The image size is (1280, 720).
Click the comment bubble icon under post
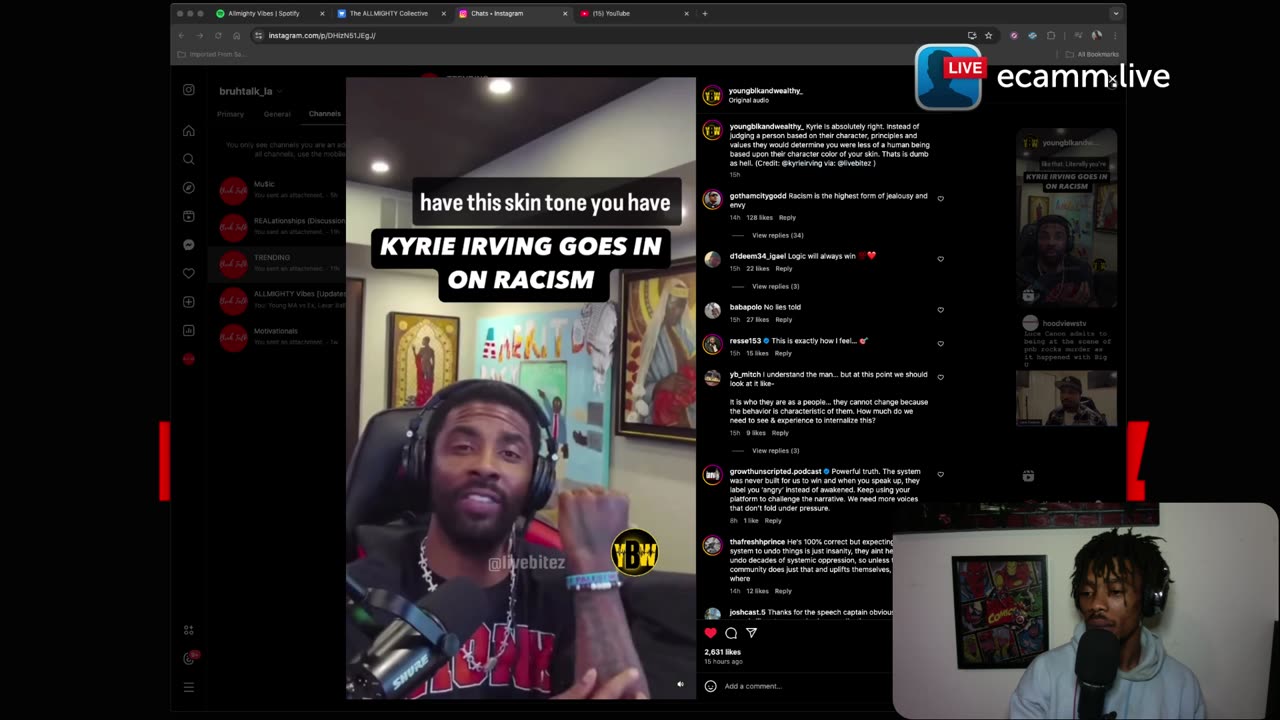click(731, 633)
